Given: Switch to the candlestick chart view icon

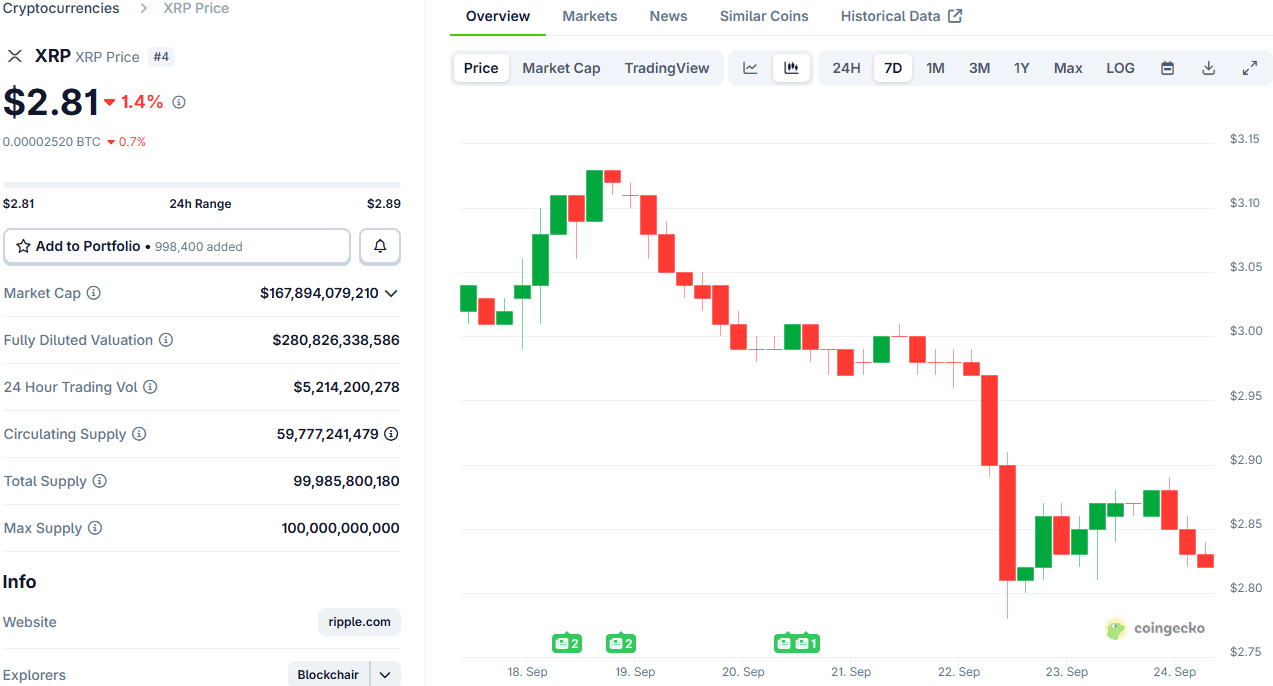Looking at the screenshot, I should click(791, 68).
